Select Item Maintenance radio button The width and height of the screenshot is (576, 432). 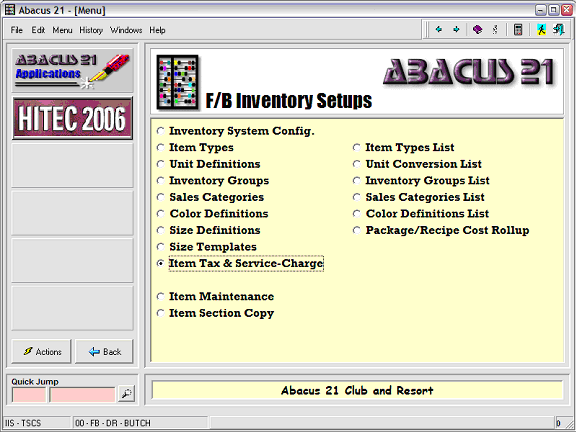click(x=160, y=296)
